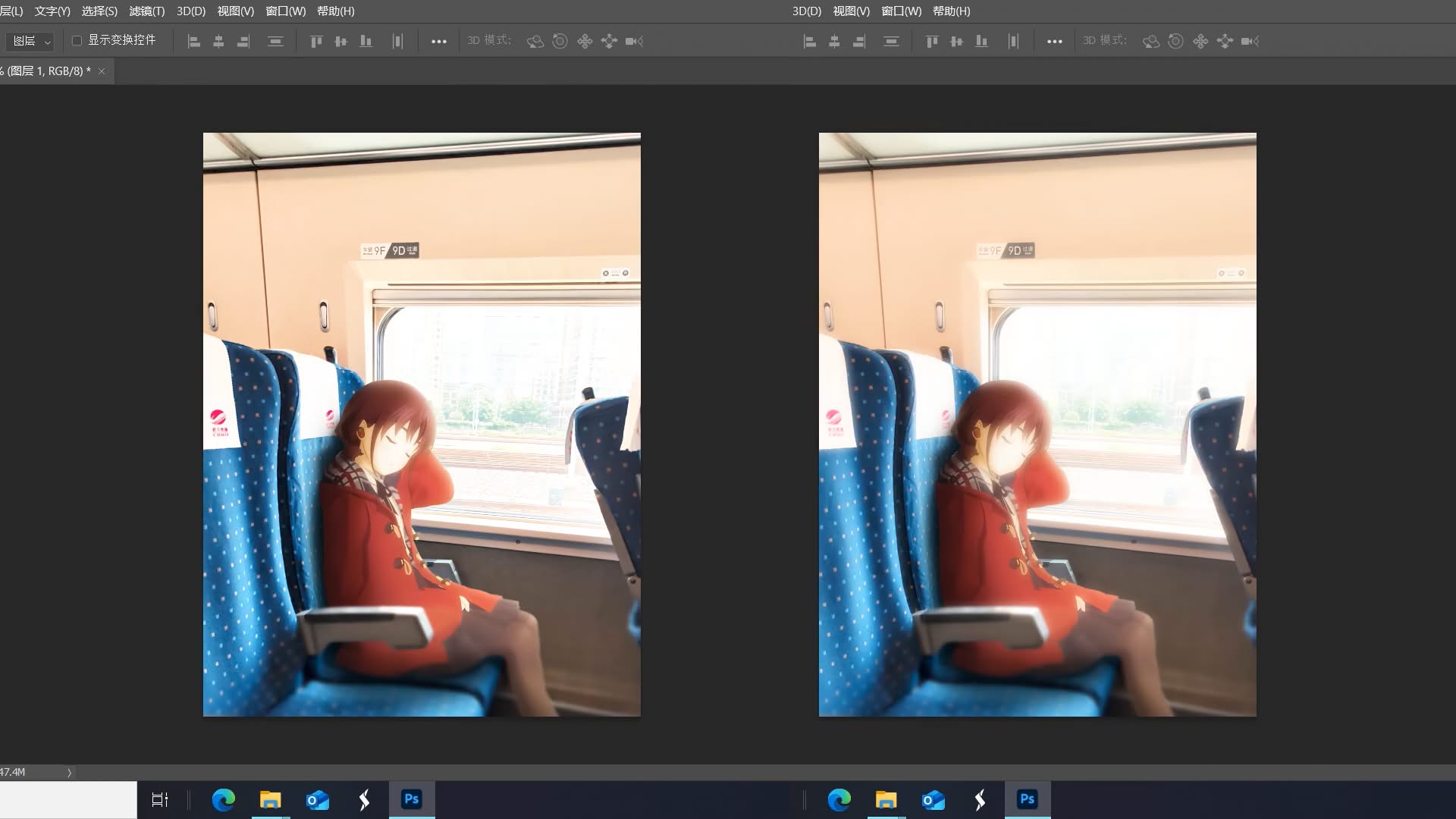
Task: Switch to Photoshop in left taskbar
Action: (412, 800)
